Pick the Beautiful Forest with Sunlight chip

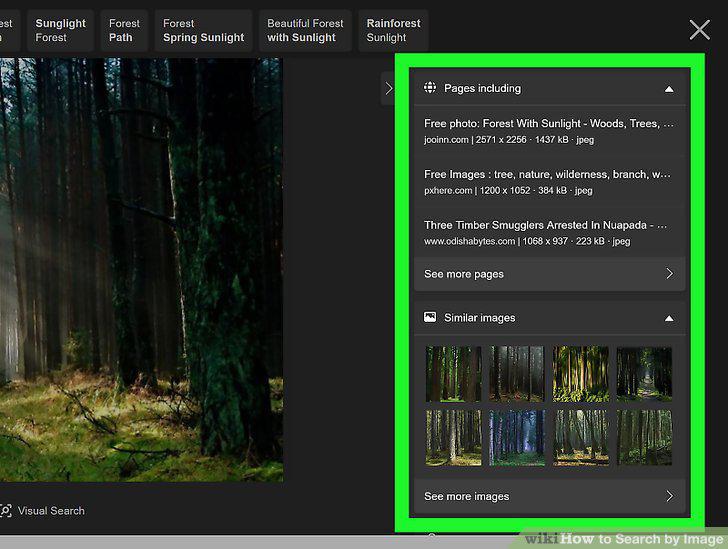coord(305,30)
